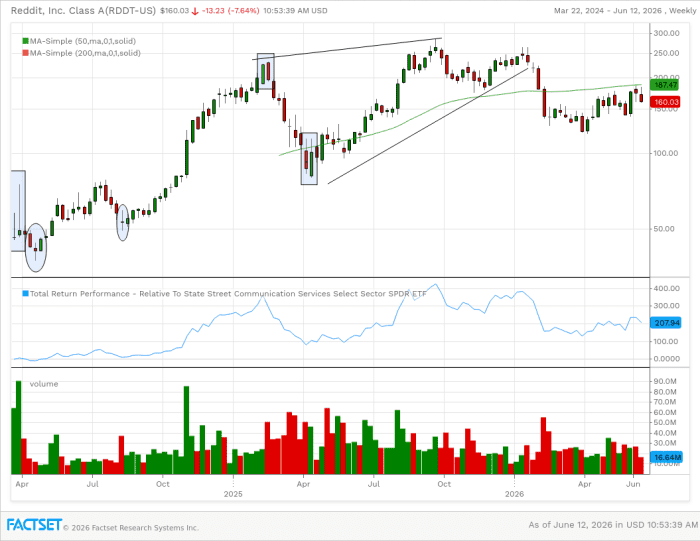
Task: Click the 100.00 price axis label on price chart
Action: [666, 154]
